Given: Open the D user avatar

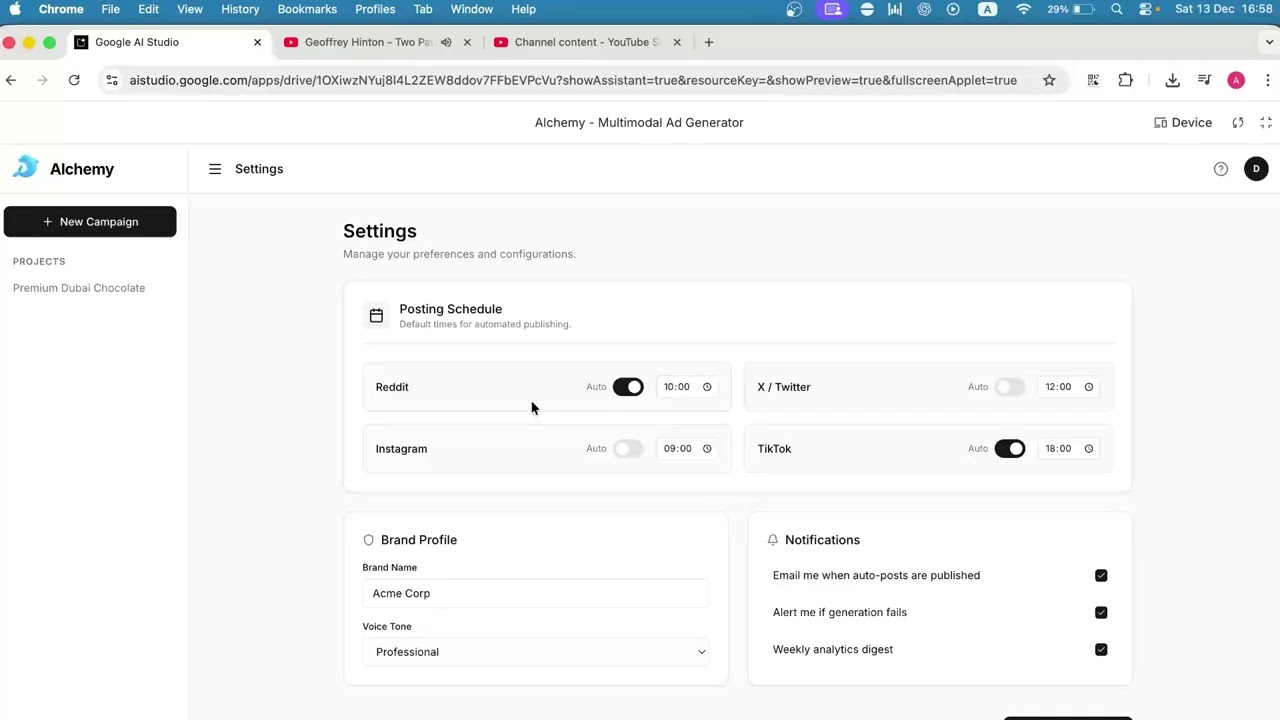Looking at the screenshot, I should [x=1256, y=169].
